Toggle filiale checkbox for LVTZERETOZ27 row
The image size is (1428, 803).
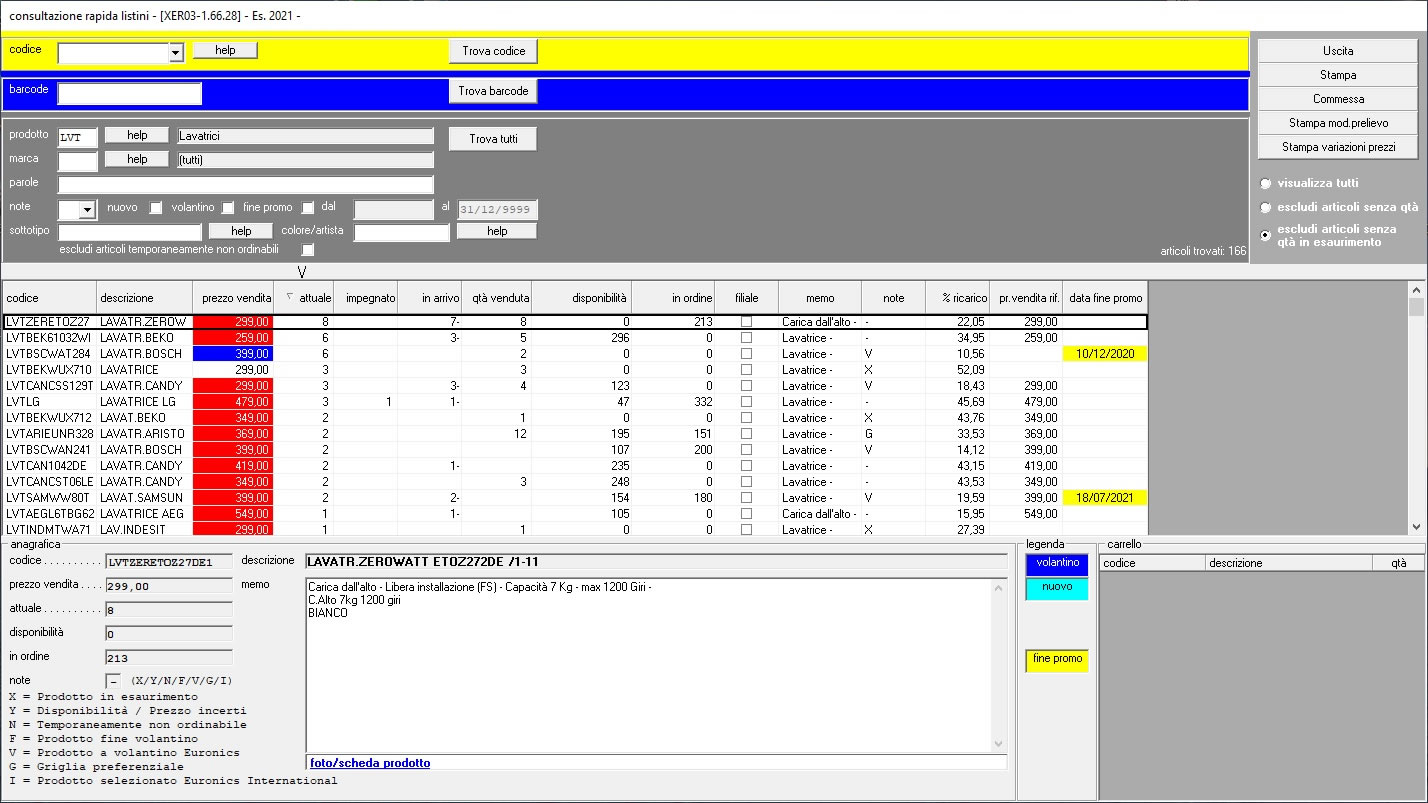[746, 322]
